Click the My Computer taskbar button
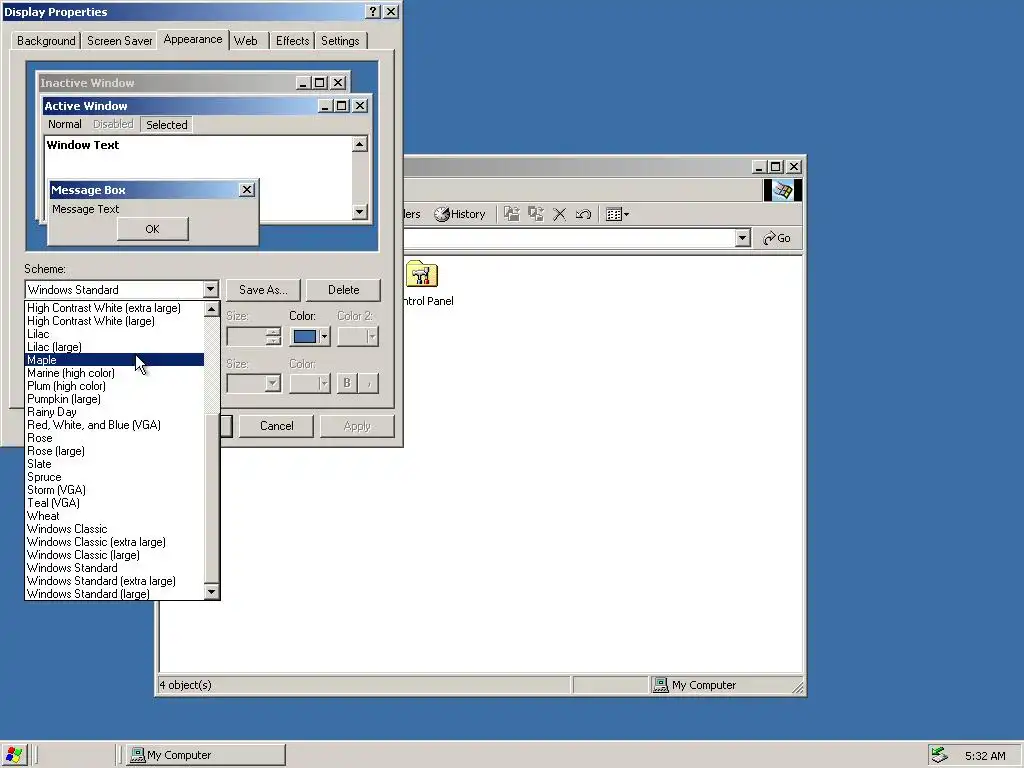Image resolution: width=1024 pixels, height=768 pixels. pyautogui.click(x=206, y=755)
